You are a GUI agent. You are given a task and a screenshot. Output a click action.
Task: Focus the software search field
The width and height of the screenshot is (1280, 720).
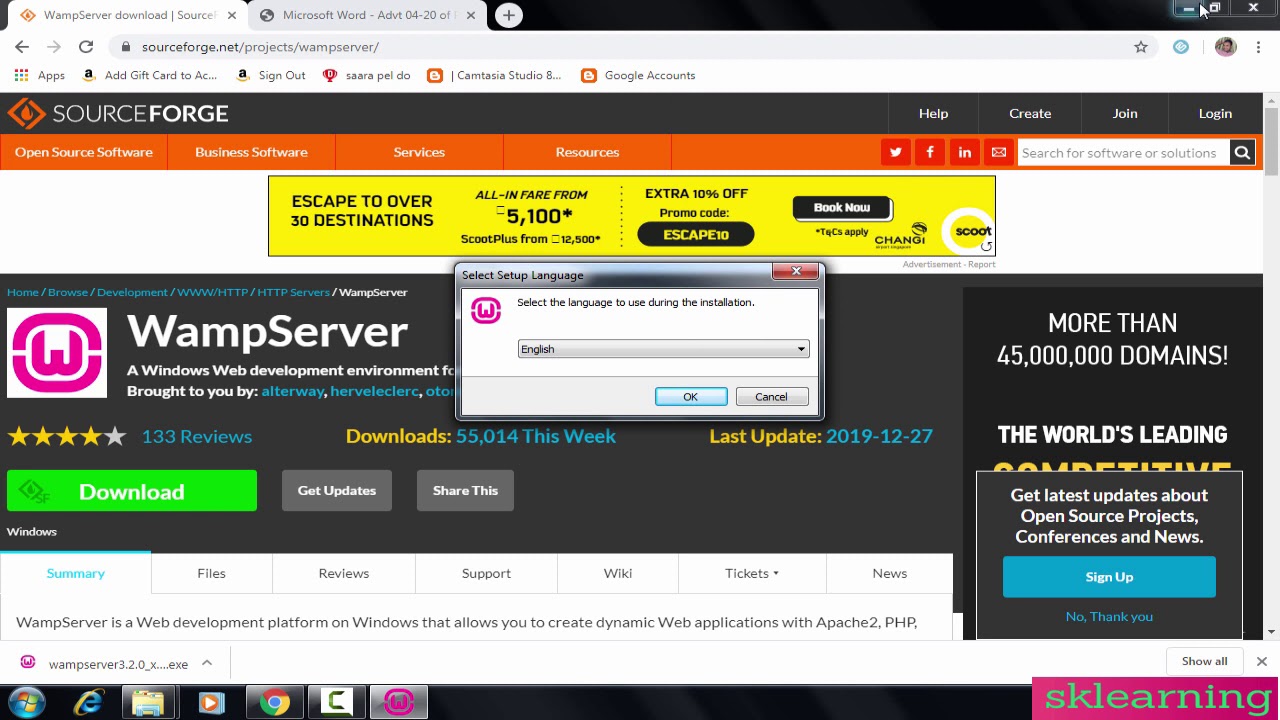pos(1123,152)
